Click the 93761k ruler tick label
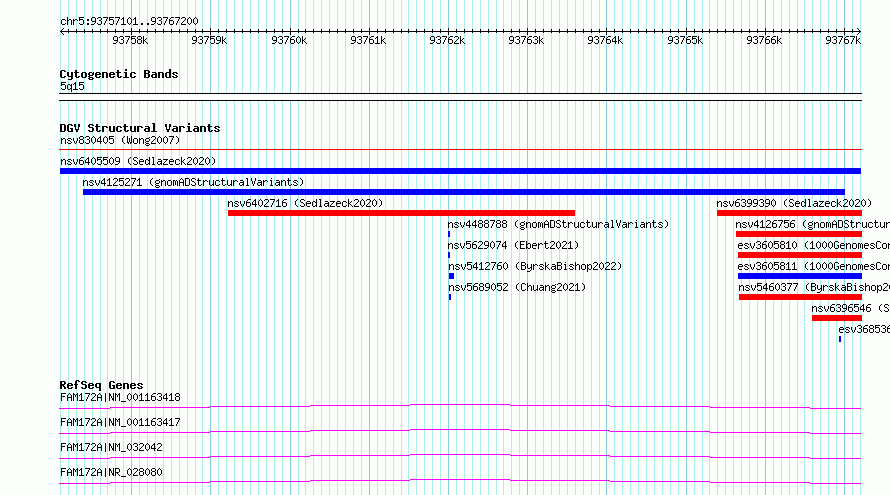890x495 pixels. (368, 40)
